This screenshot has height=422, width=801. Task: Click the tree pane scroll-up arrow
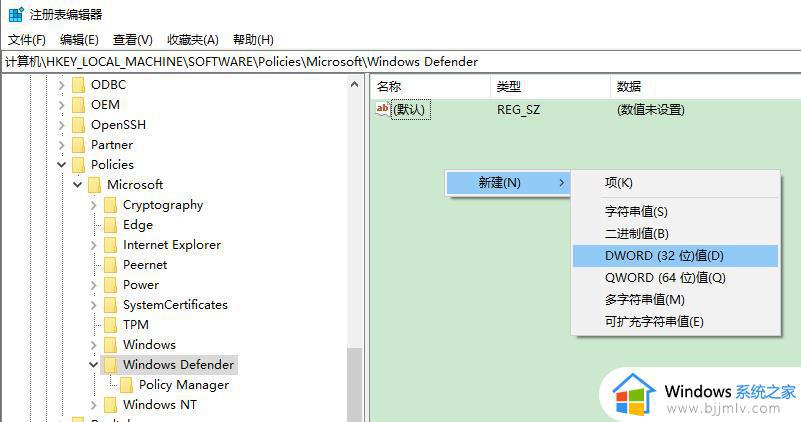pos(355,84)
